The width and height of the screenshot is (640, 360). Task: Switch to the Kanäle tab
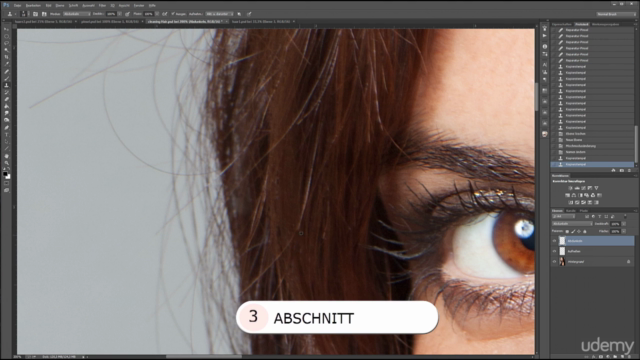click(571, 211)
